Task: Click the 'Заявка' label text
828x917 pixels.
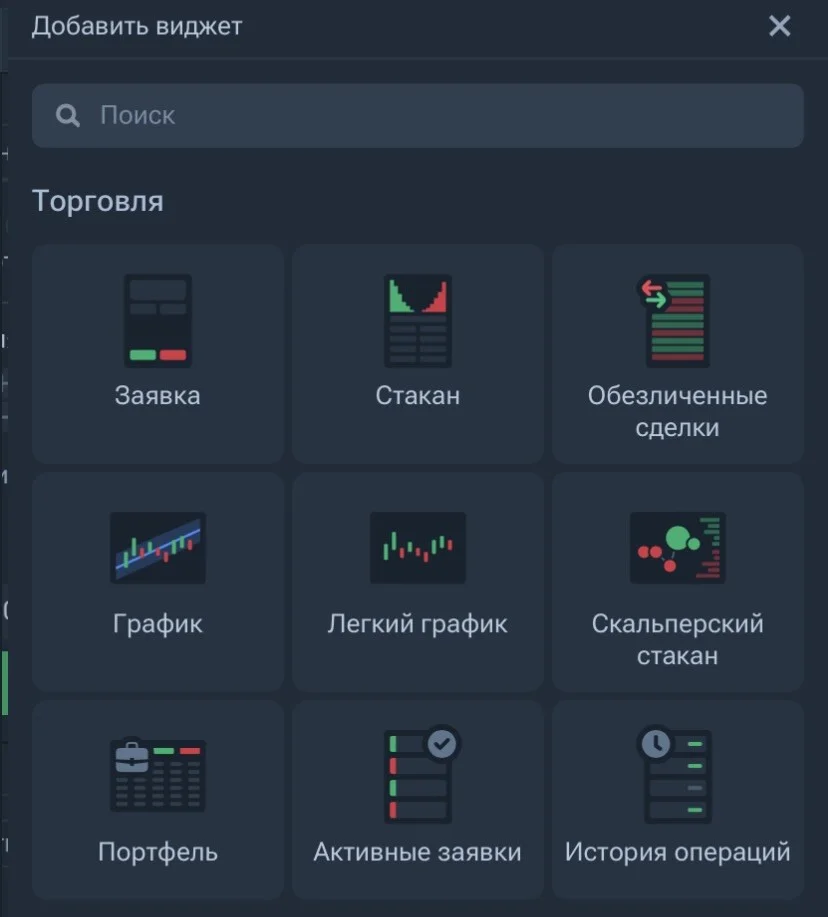Action: pos(158,396)
